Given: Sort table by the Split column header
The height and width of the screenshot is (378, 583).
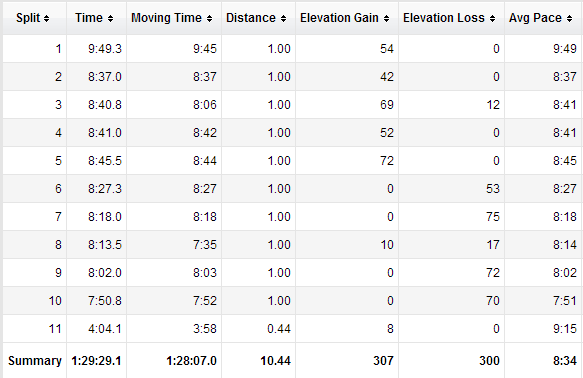Looking at the screenshot, I should (28, 18).
